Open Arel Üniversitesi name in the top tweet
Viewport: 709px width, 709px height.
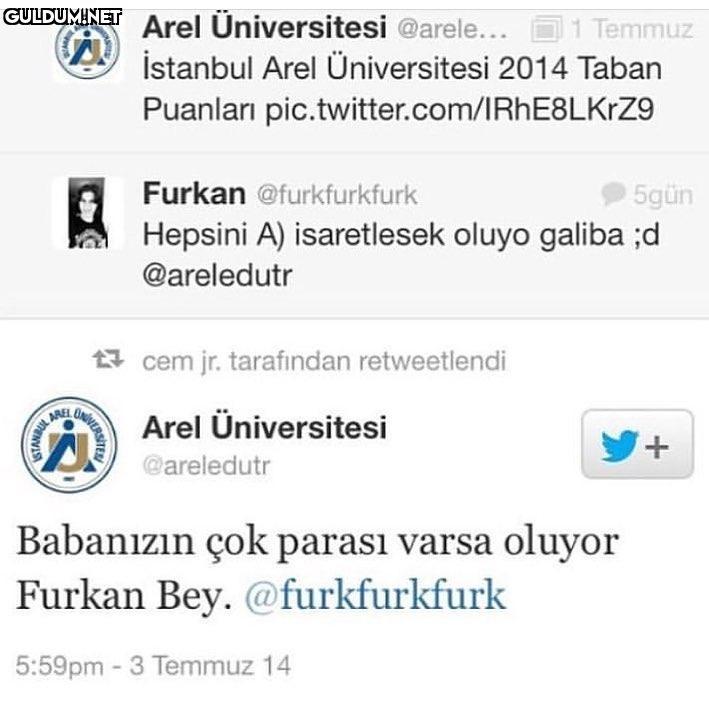[265, 27]
